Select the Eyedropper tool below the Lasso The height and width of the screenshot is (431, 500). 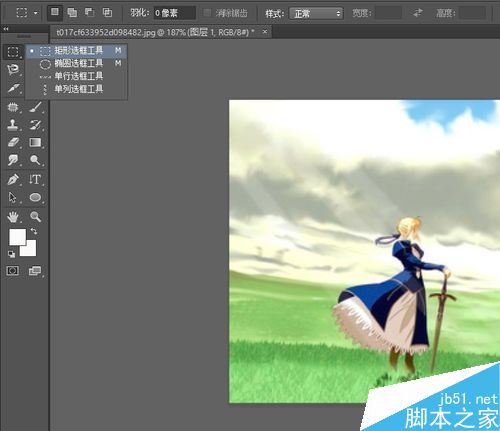pyautogui.click(x=13, y=88)
